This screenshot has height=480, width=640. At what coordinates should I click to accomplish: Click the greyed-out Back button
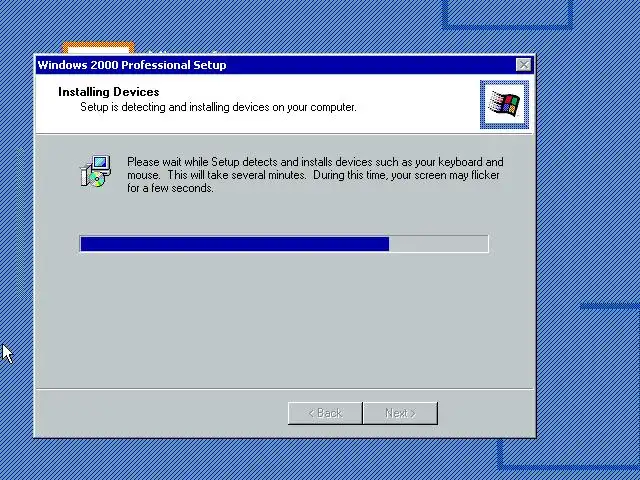(x=325, y=413)
